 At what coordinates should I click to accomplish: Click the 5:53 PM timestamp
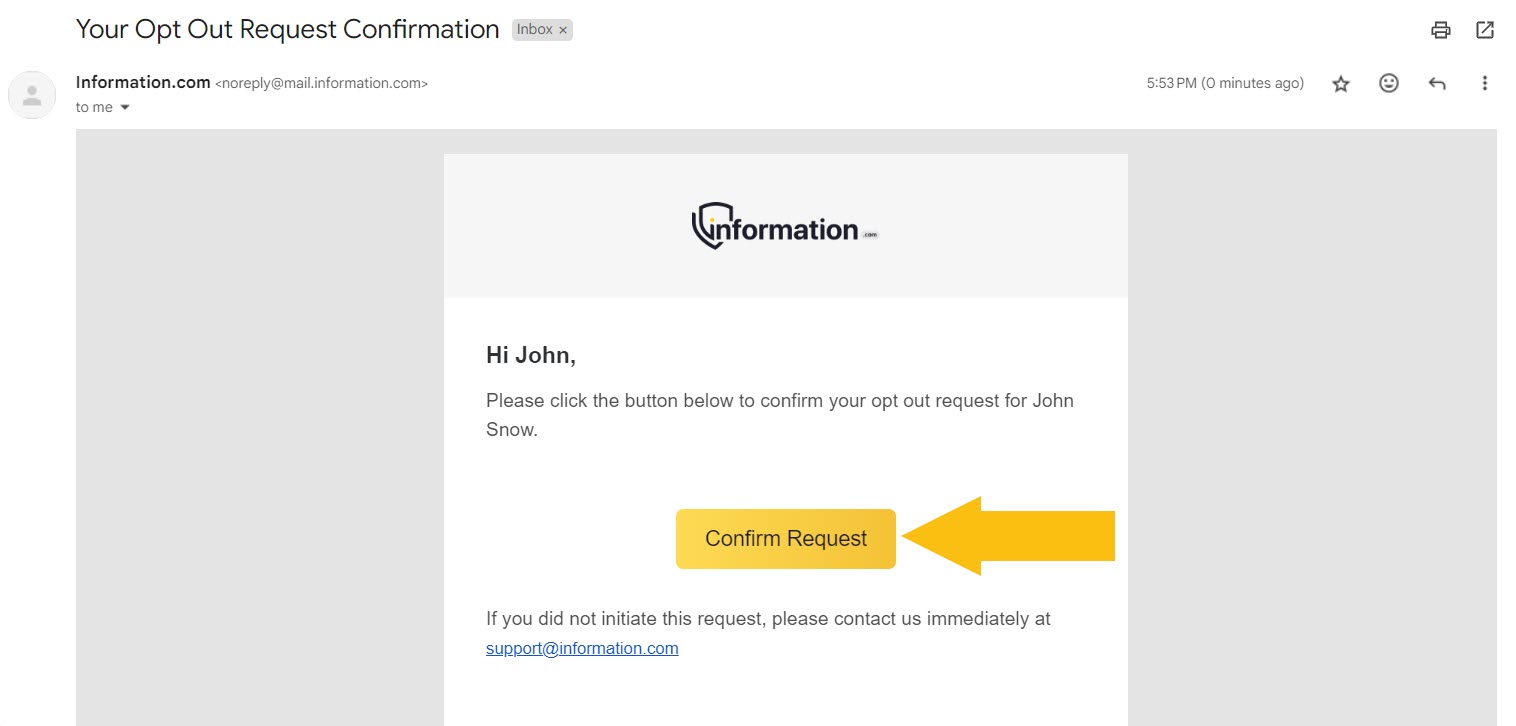1224,84
